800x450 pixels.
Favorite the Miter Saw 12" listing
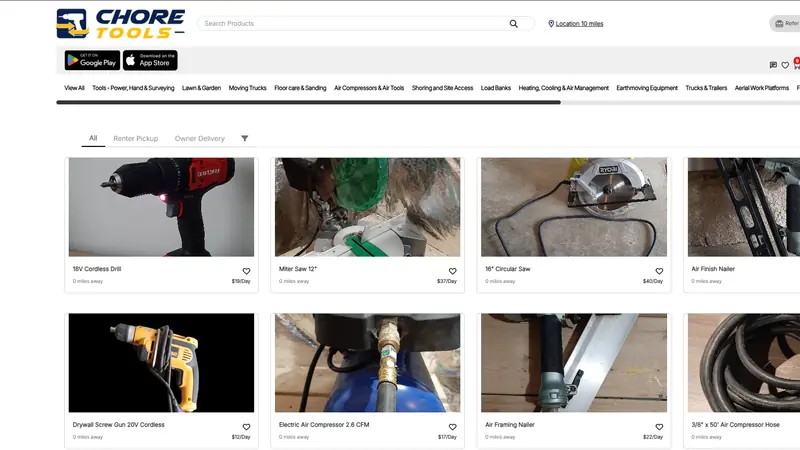click(453, 271)
